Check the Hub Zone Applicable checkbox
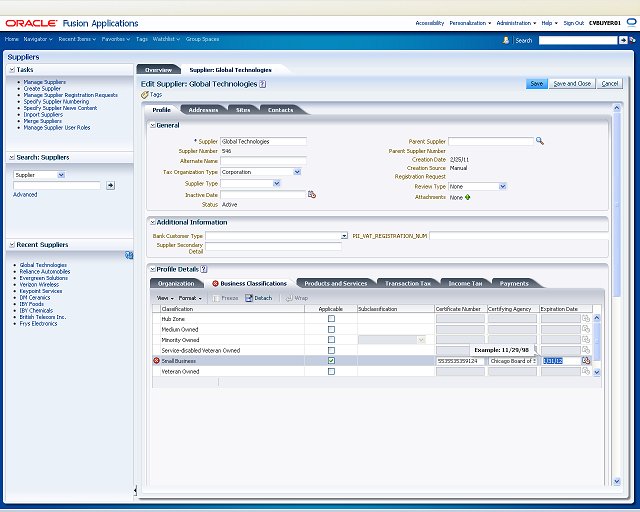The height and width of the screenshot is (512, 640). 331,318
